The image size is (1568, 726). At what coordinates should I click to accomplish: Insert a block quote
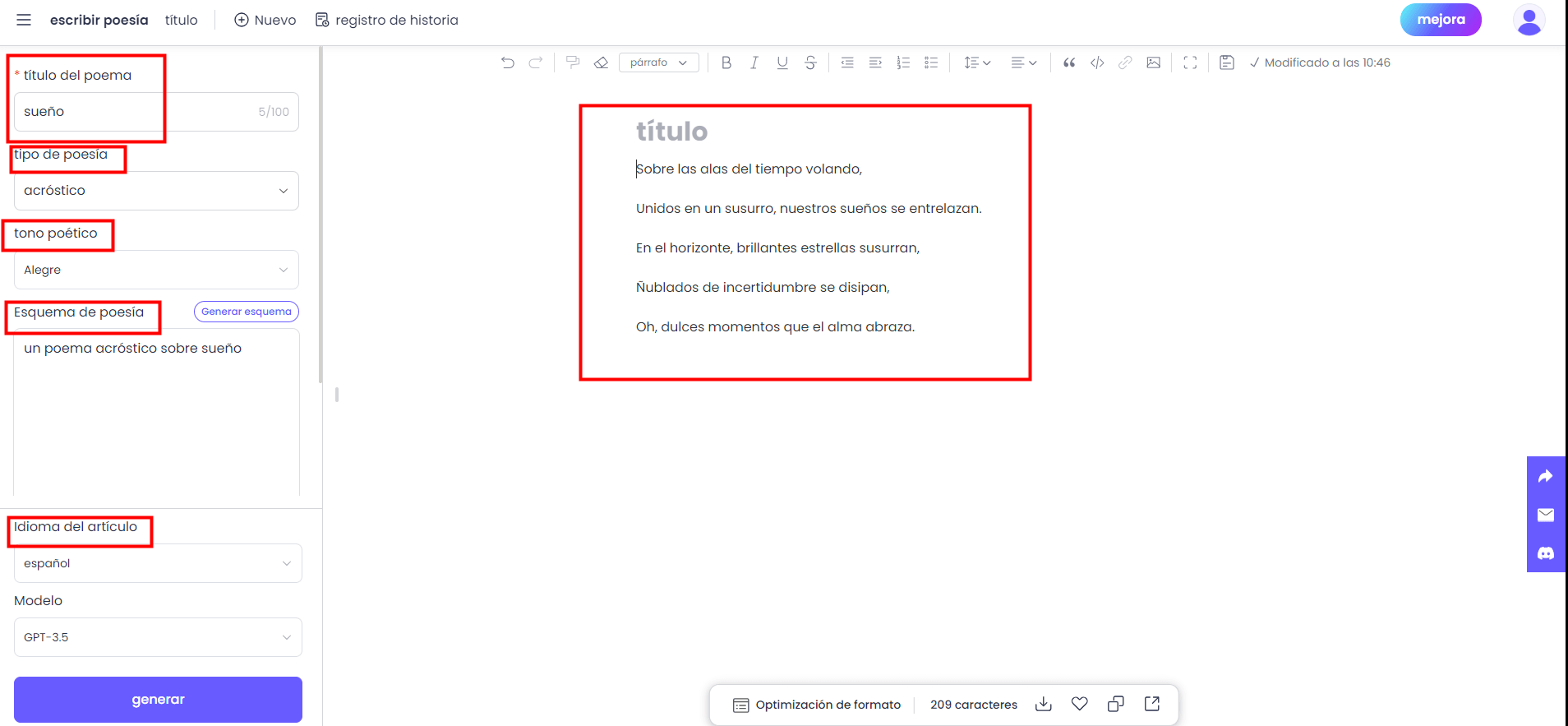point(1069,62)
